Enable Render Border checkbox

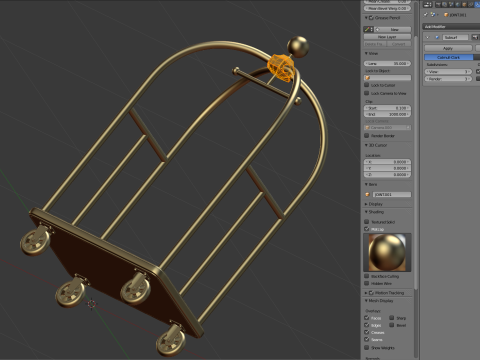pyautogui.click(x=367, y=135)
